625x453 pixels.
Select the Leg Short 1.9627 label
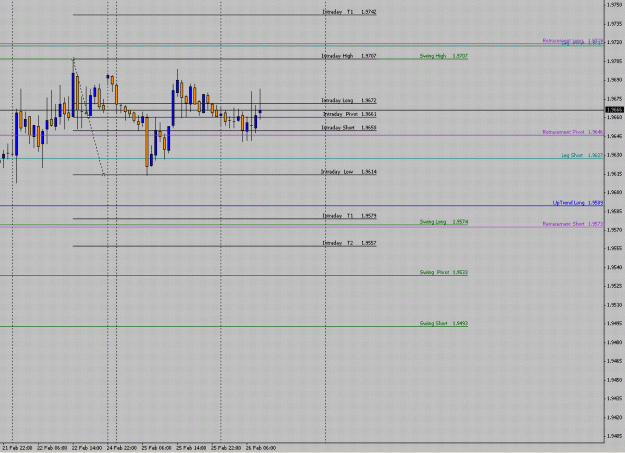582,155
